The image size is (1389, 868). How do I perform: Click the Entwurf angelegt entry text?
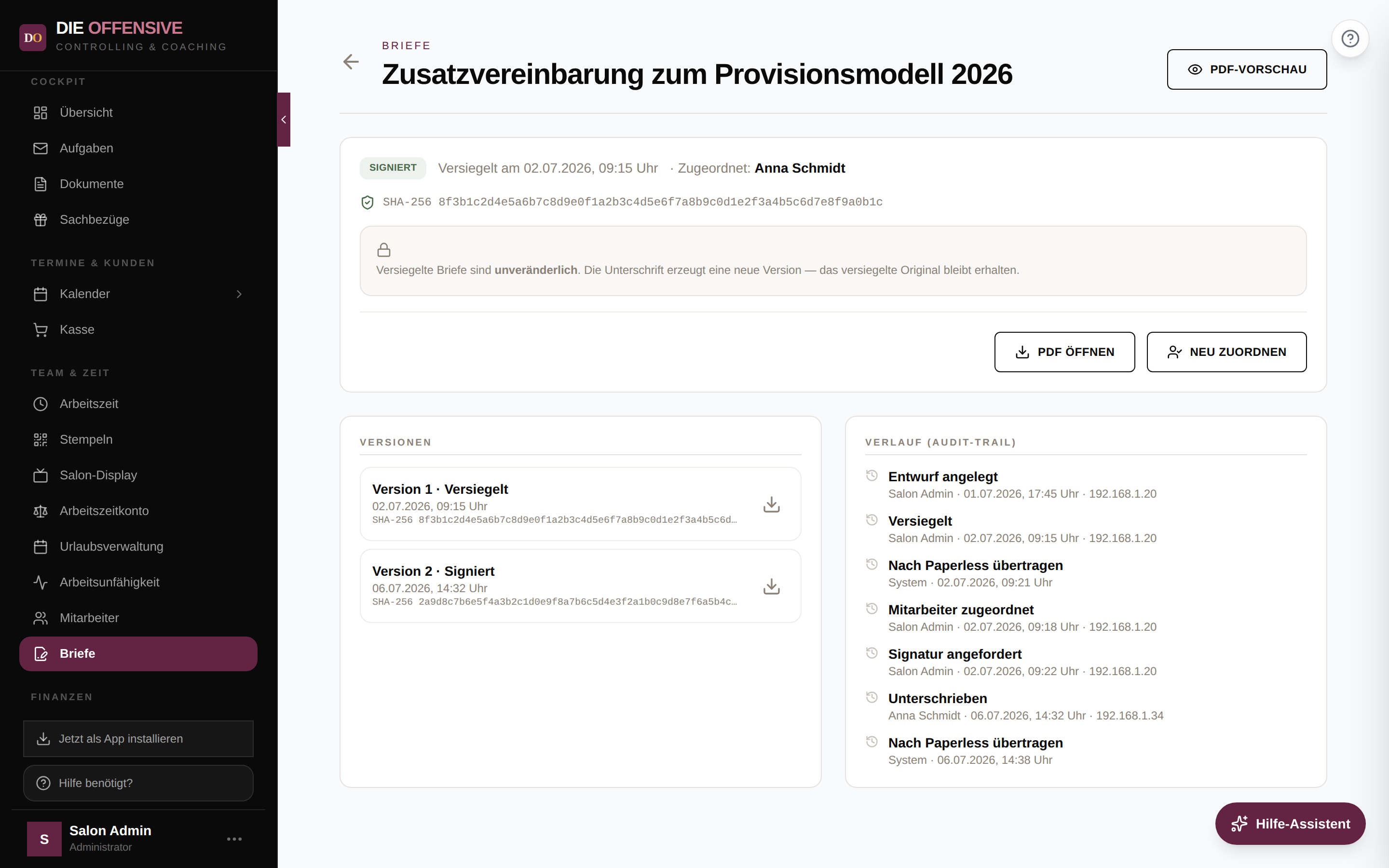(942, 476)
